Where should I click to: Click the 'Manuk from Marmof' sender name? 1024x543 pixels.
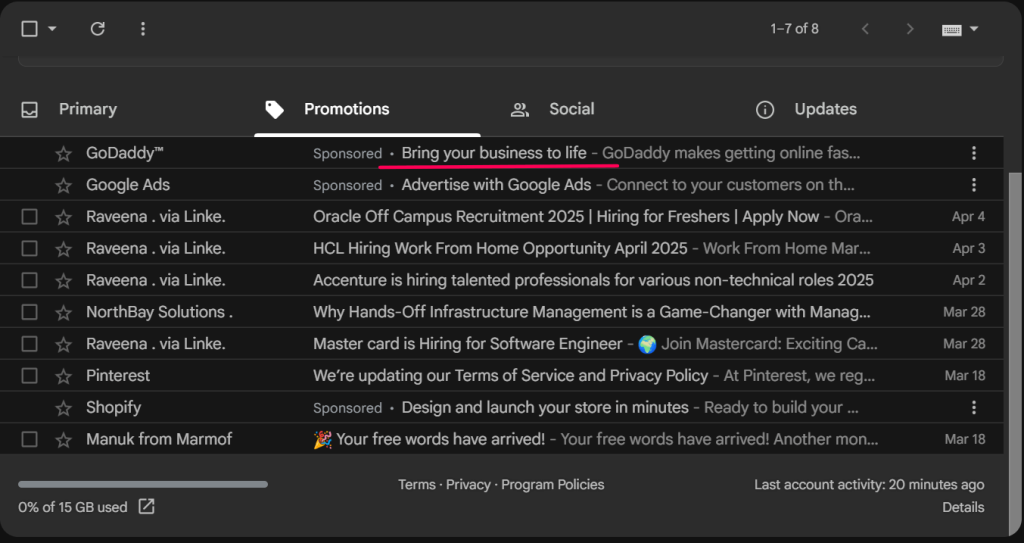pos(159,439)
